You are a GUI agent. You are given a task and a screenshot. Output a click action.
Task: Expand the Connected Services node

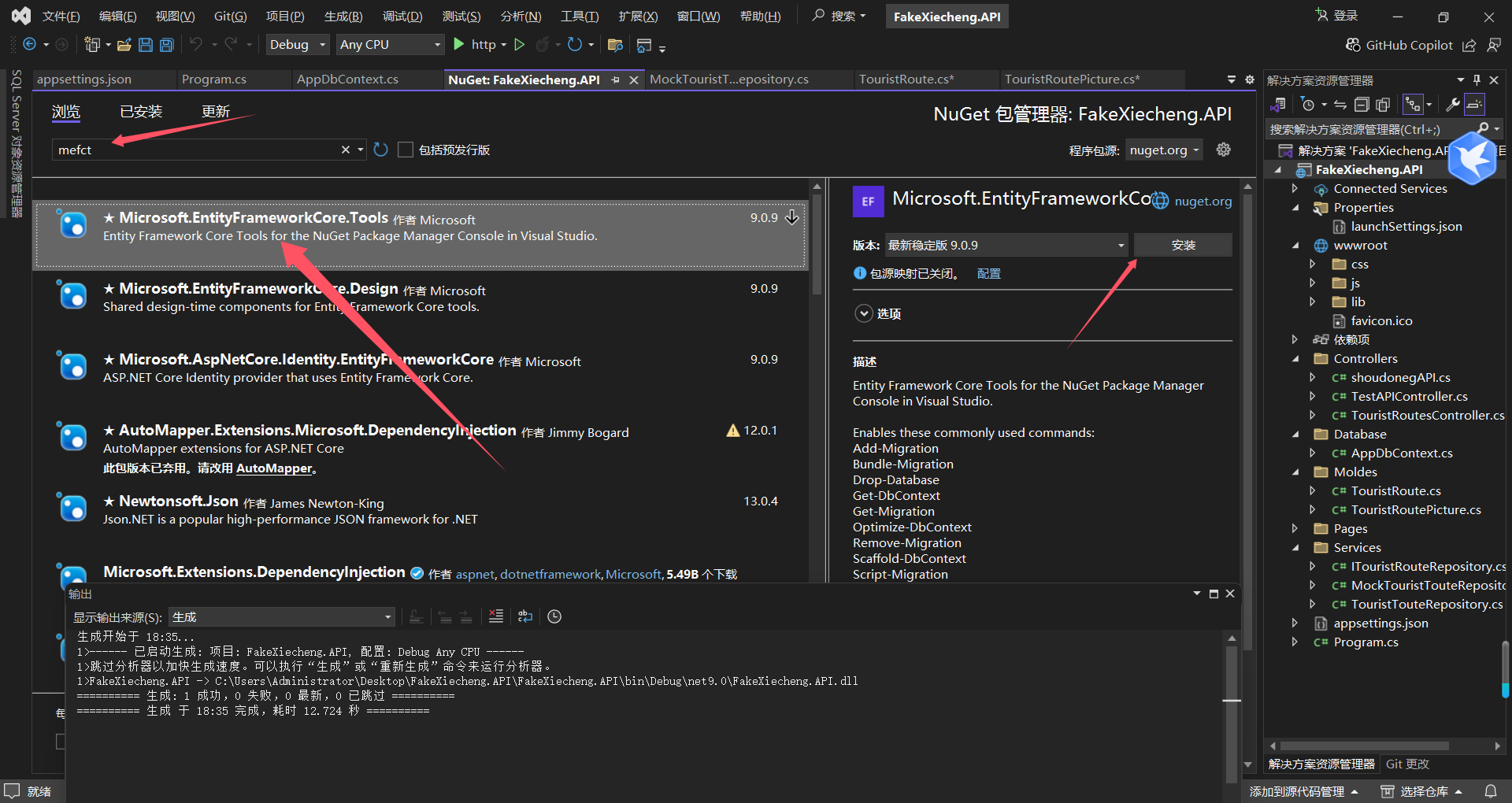[x=1295, y=189]
